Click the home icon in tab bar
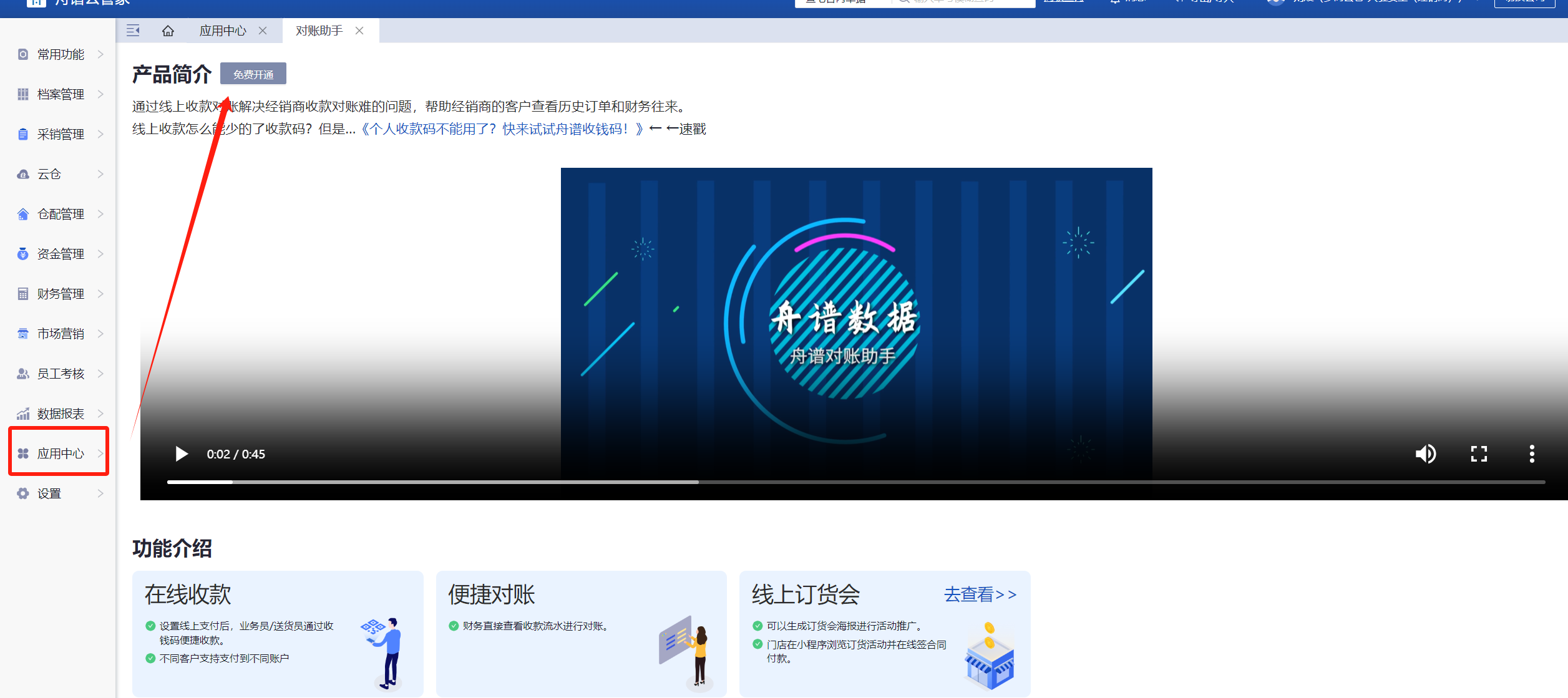 click(x=168, y=31)
